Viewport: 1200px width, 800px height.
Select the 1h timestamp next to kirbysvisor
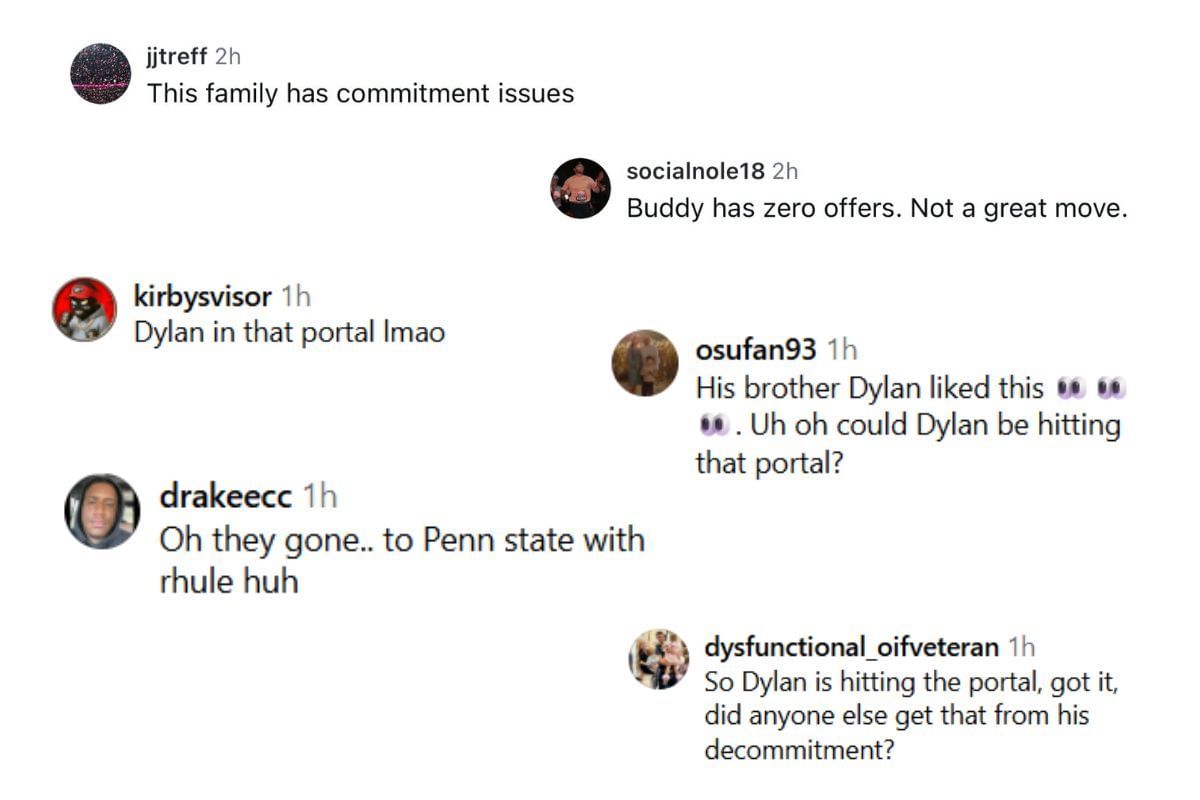coord(296,296)
